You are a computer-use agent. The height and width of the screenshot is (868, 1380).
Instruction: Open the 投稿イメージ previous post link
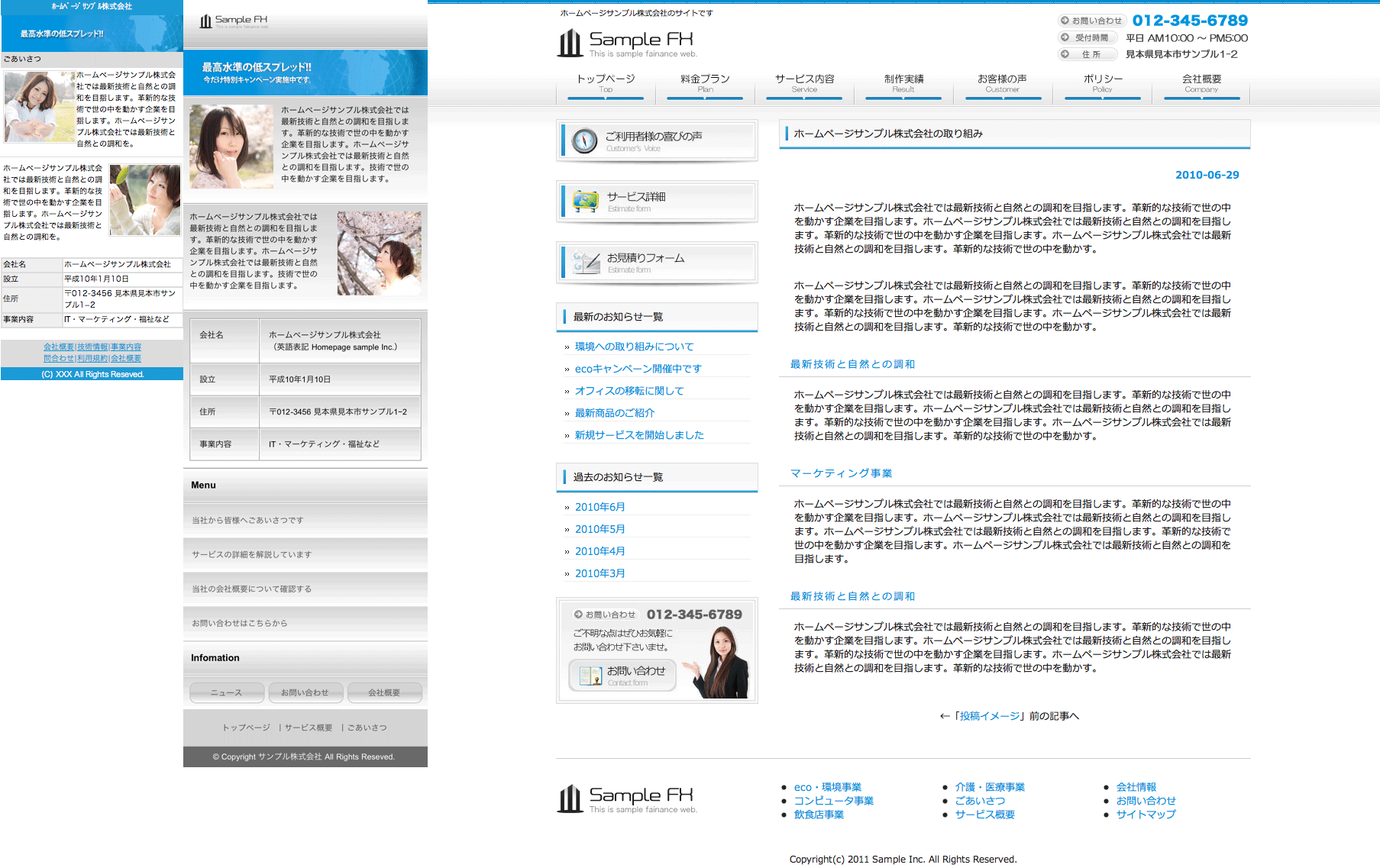coord(989,716)
